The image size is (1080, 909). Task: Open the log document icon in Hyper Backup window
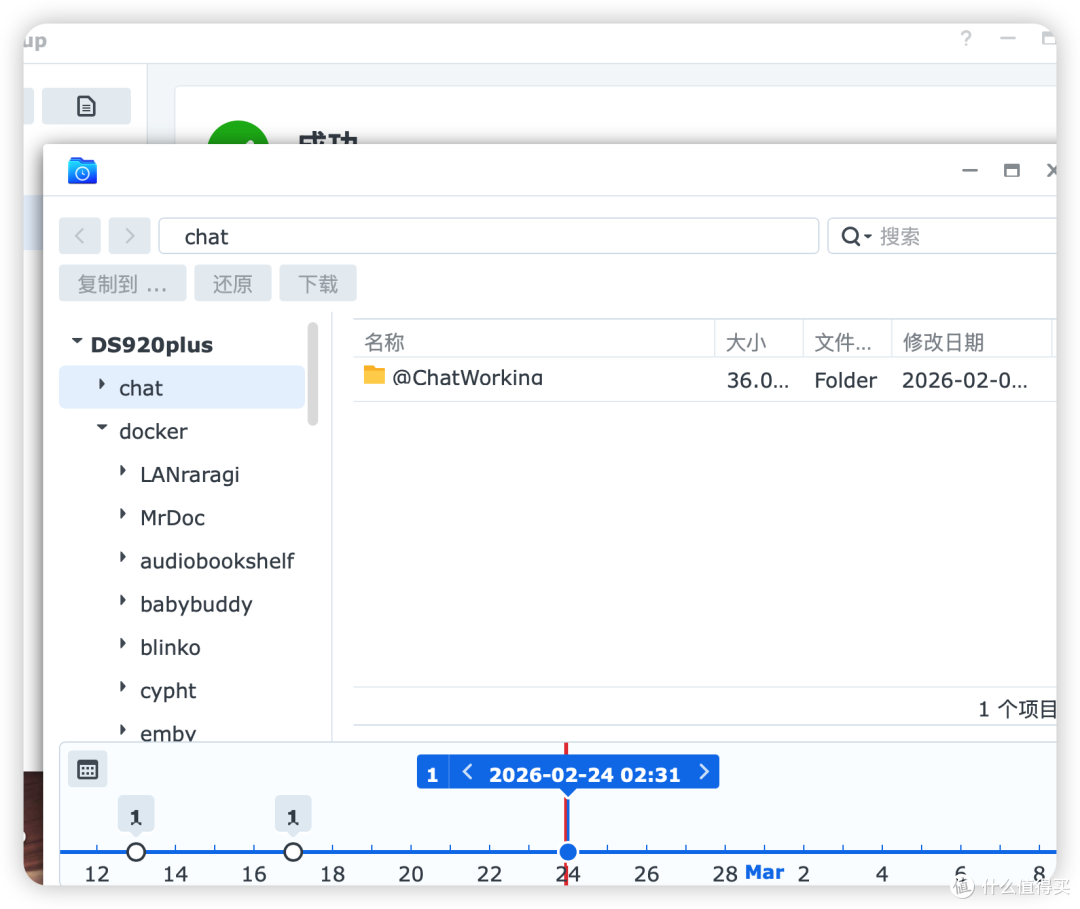coord(86,106)
